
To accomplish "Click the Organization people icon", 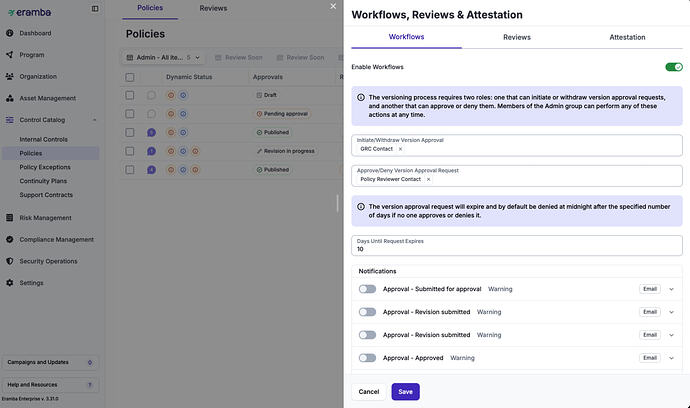I will click(x=10, y=76).
